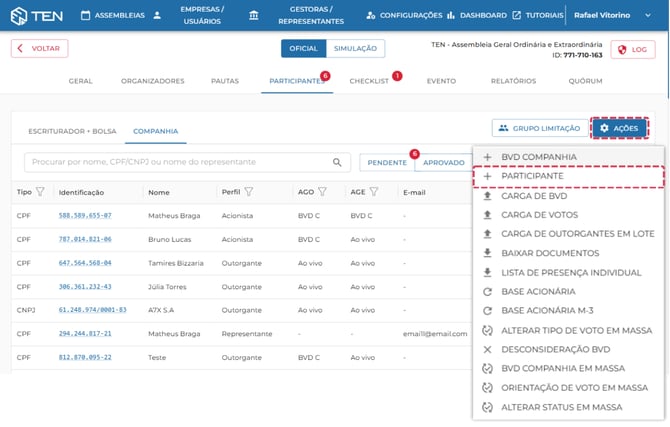Switch to the Checklist tab

(x=368, y=81)
